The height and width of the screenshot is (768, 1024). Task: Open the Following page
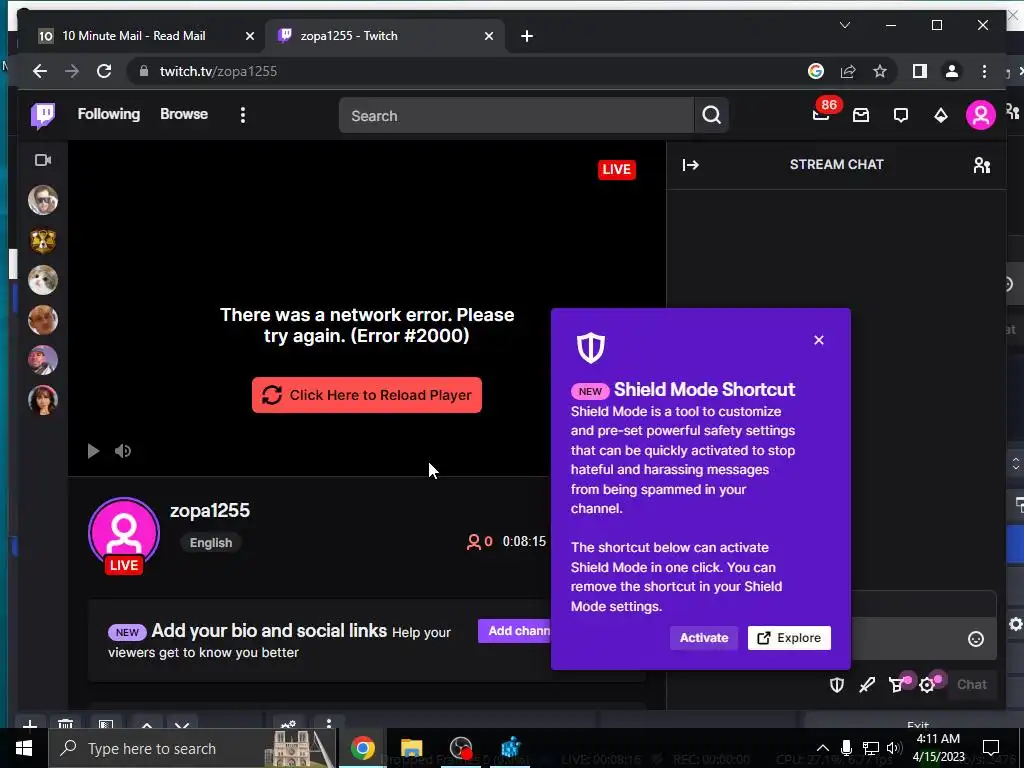pyautogui.click(x=108, y=114)
